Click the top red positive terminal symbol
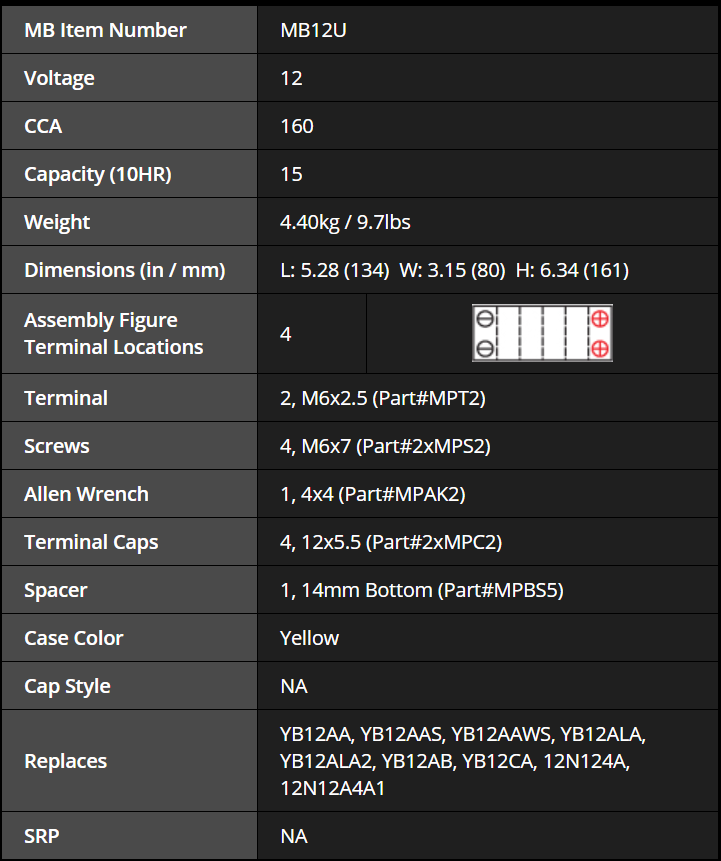Screen dimensions: 721x861 [x=600, y=318]
